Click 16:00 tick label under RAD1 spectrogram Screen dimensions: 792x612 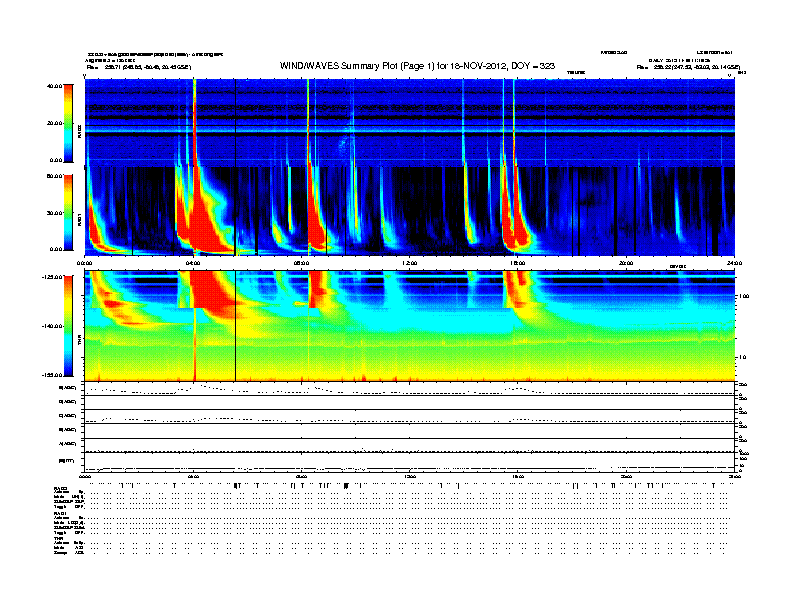point(518,263)
